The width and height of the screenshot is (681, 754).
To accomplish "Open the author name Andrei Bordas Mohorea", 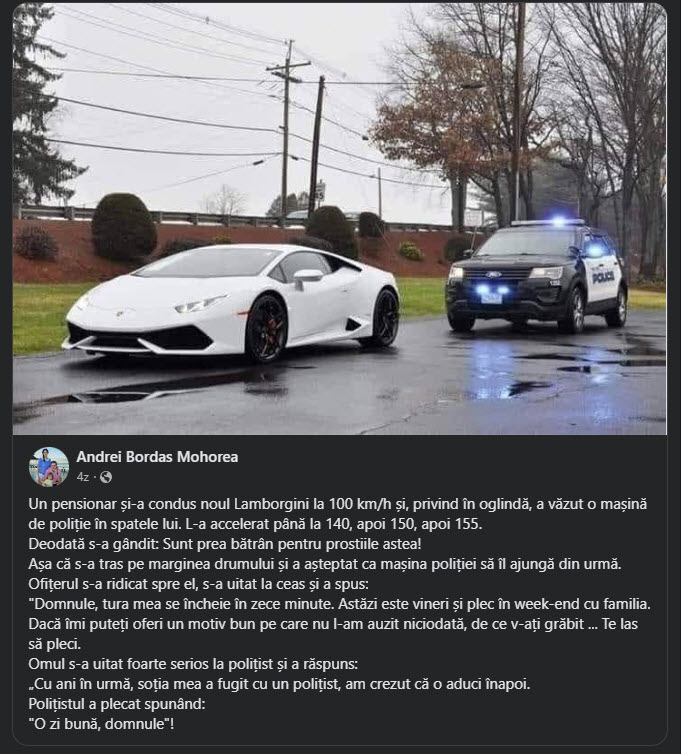I will click(157, 457).
